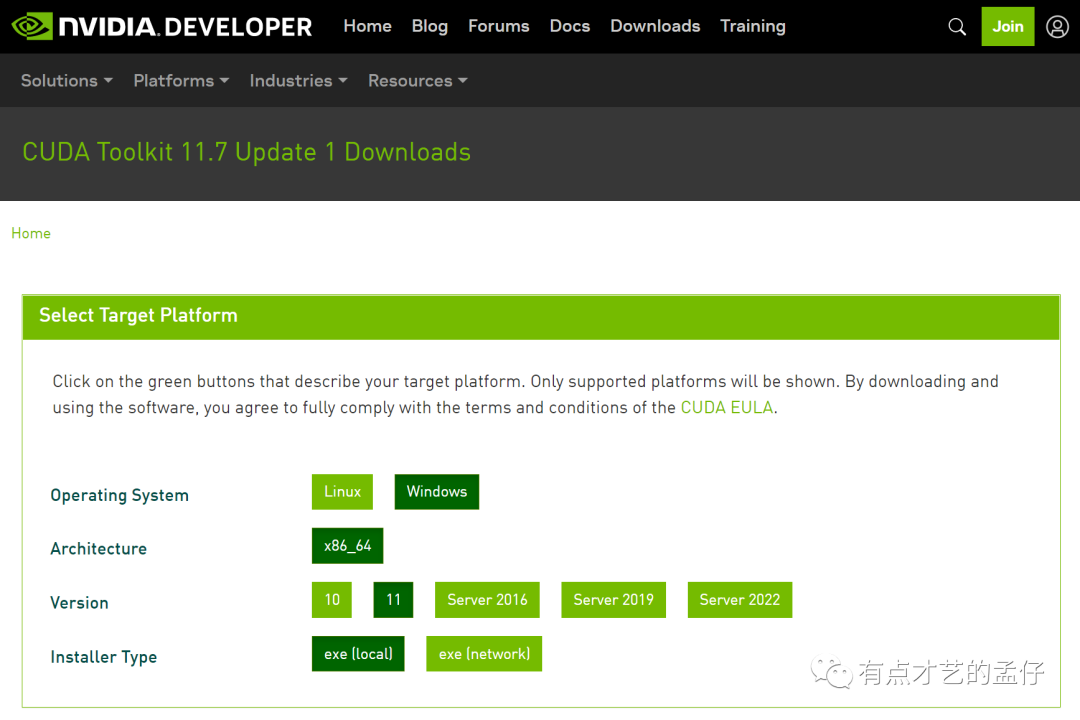The image size is (1080, 720).
Task: Select x86_64 architecture
Action: click(x=347, y=546)
